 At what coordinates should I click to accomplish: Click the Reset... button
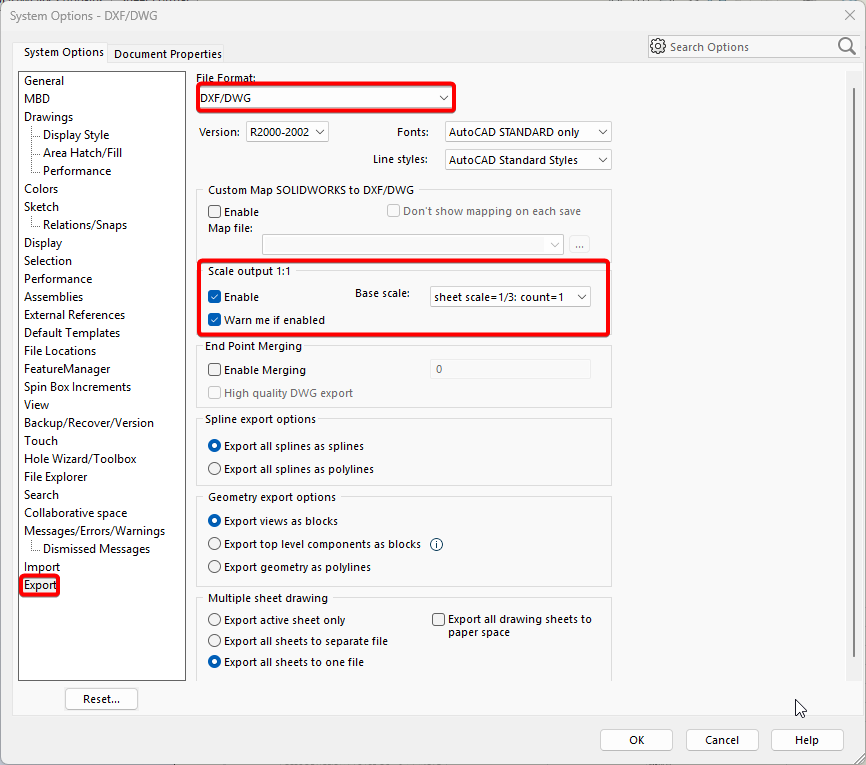pyautogui.click(x=102, y=699)
